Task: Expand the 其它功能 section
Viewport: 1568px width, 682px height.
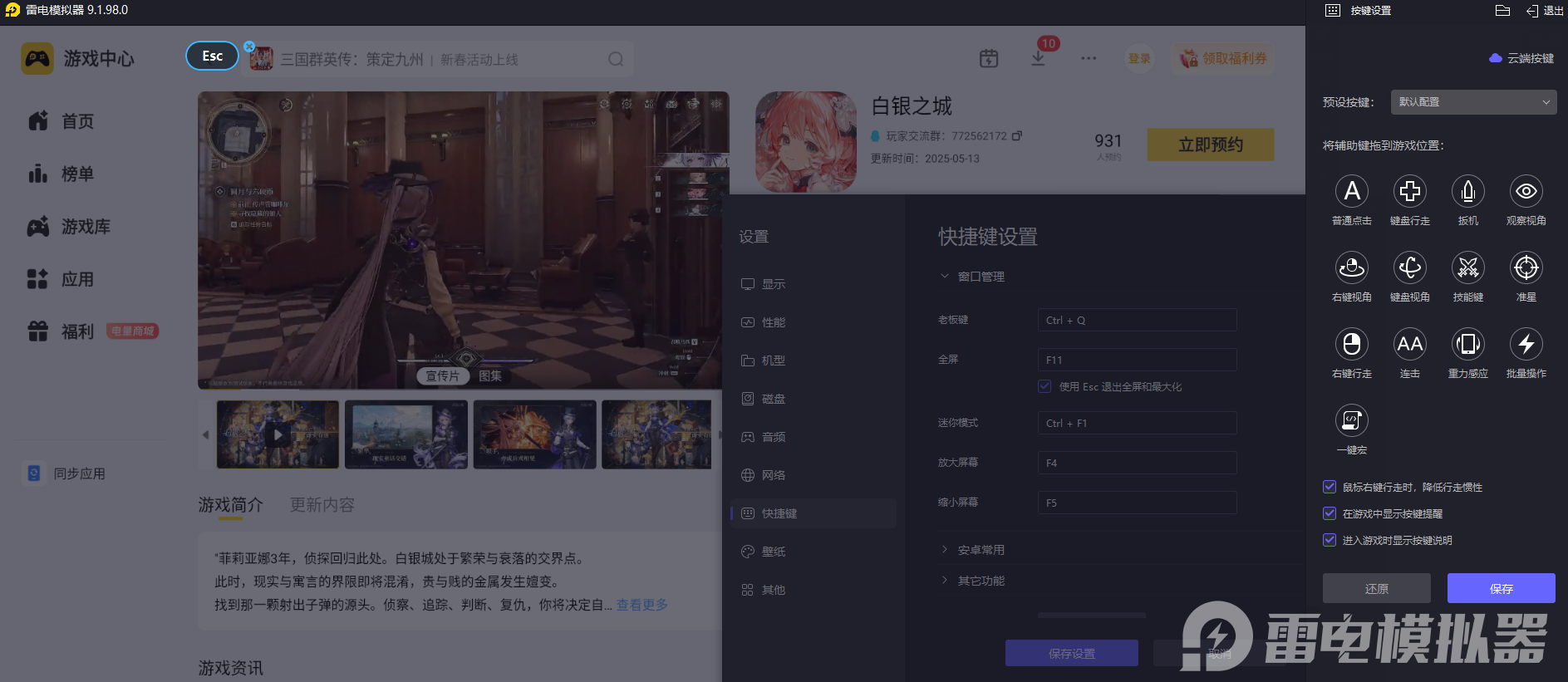Action: coord(972,581)
